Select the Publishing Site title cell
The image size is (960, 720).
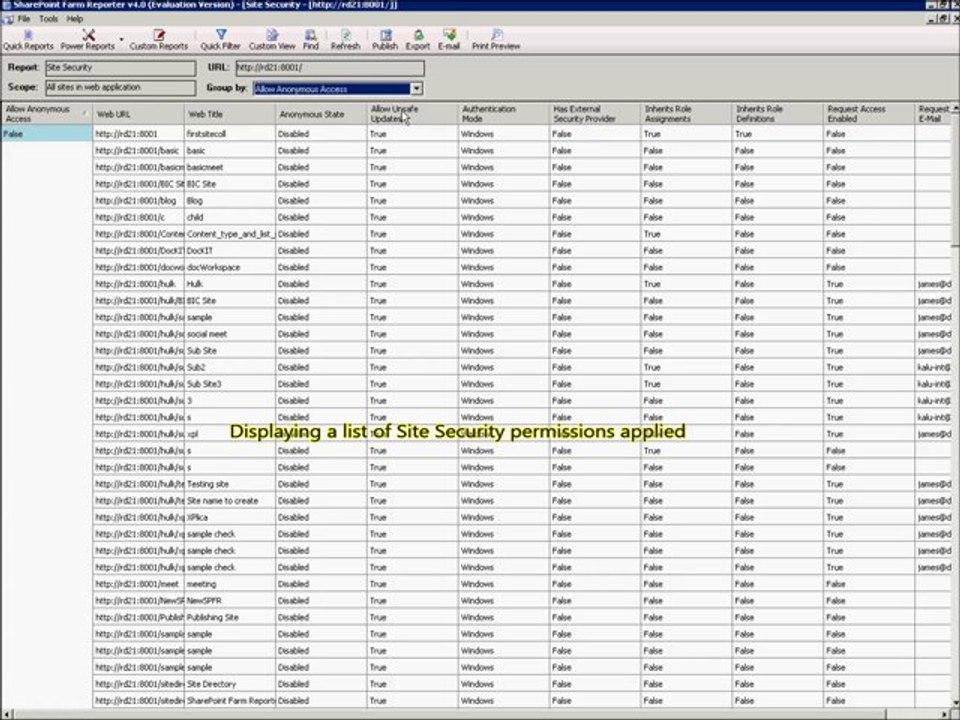tap(230, 618)
